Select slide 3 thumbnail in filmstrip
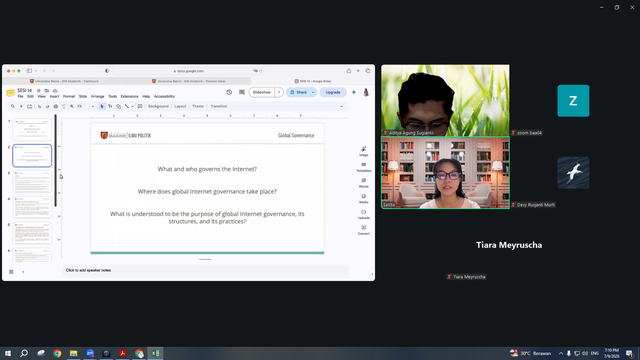 32,181
